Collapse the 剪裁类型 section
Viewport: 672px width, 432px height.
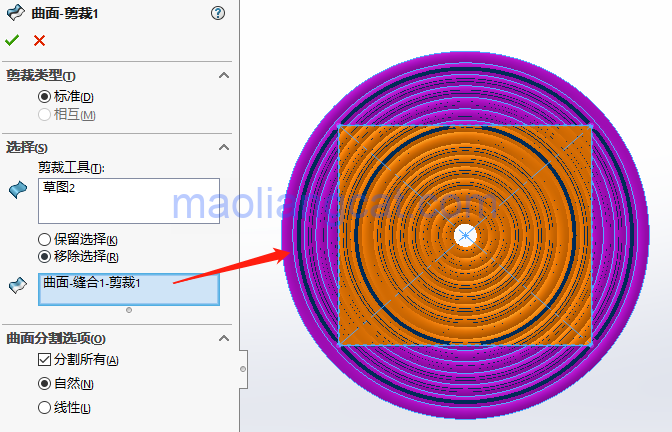click(224, 75)
